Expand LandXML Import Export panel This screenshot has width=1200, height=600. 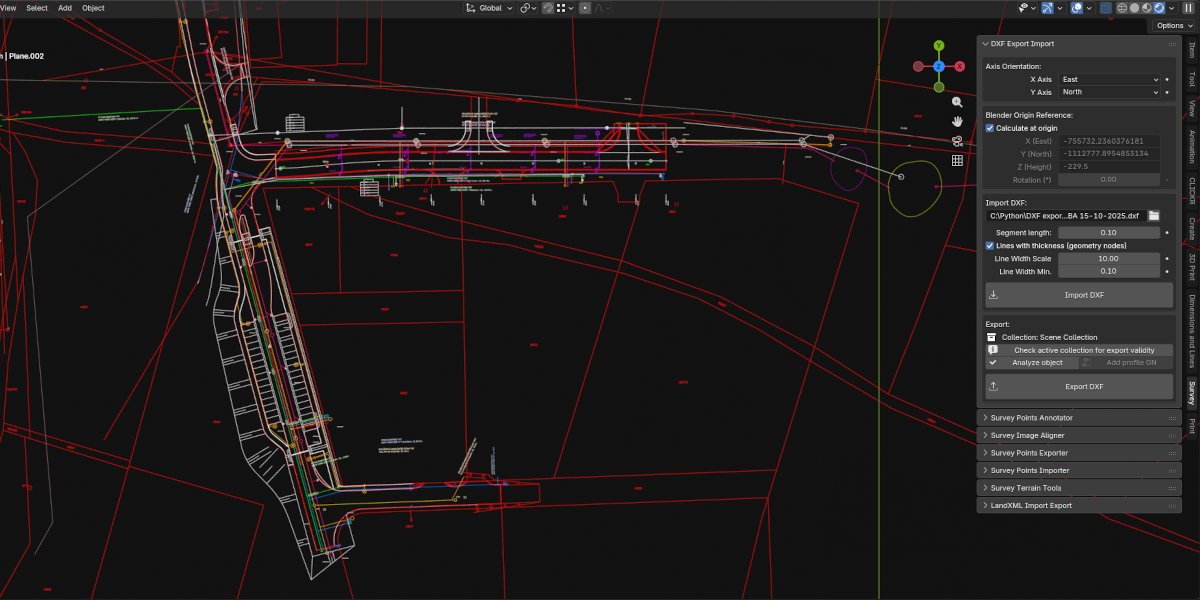coord(1079,505)
